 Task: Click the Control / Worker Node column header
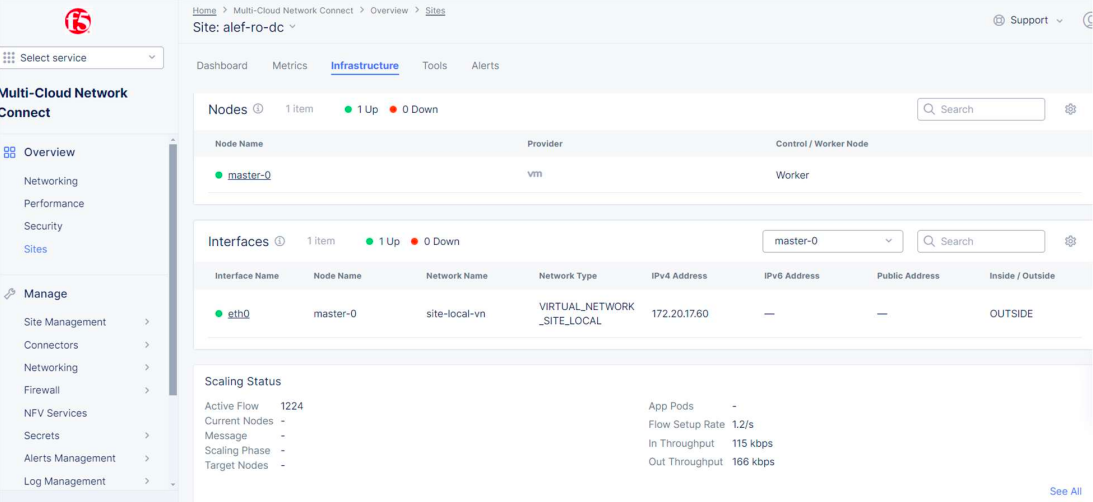point(822,144)
